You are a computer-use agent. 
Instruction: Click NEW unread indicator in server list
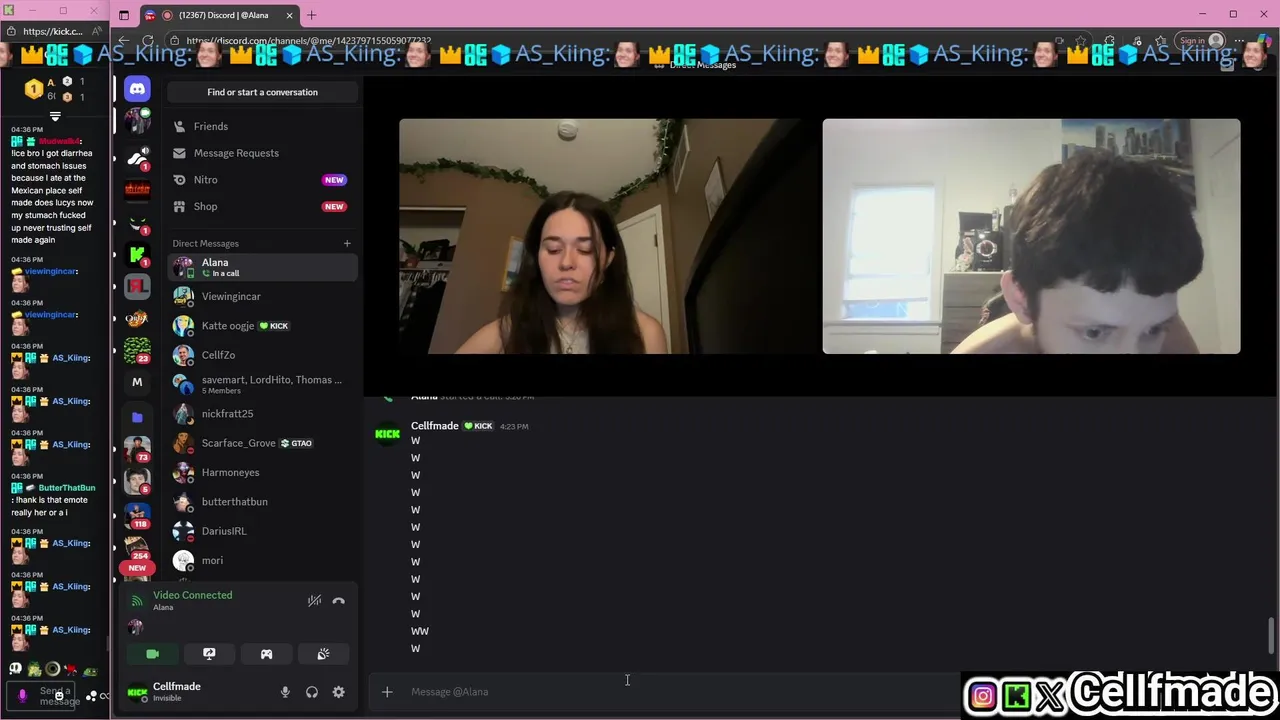[x=137, y=568]
